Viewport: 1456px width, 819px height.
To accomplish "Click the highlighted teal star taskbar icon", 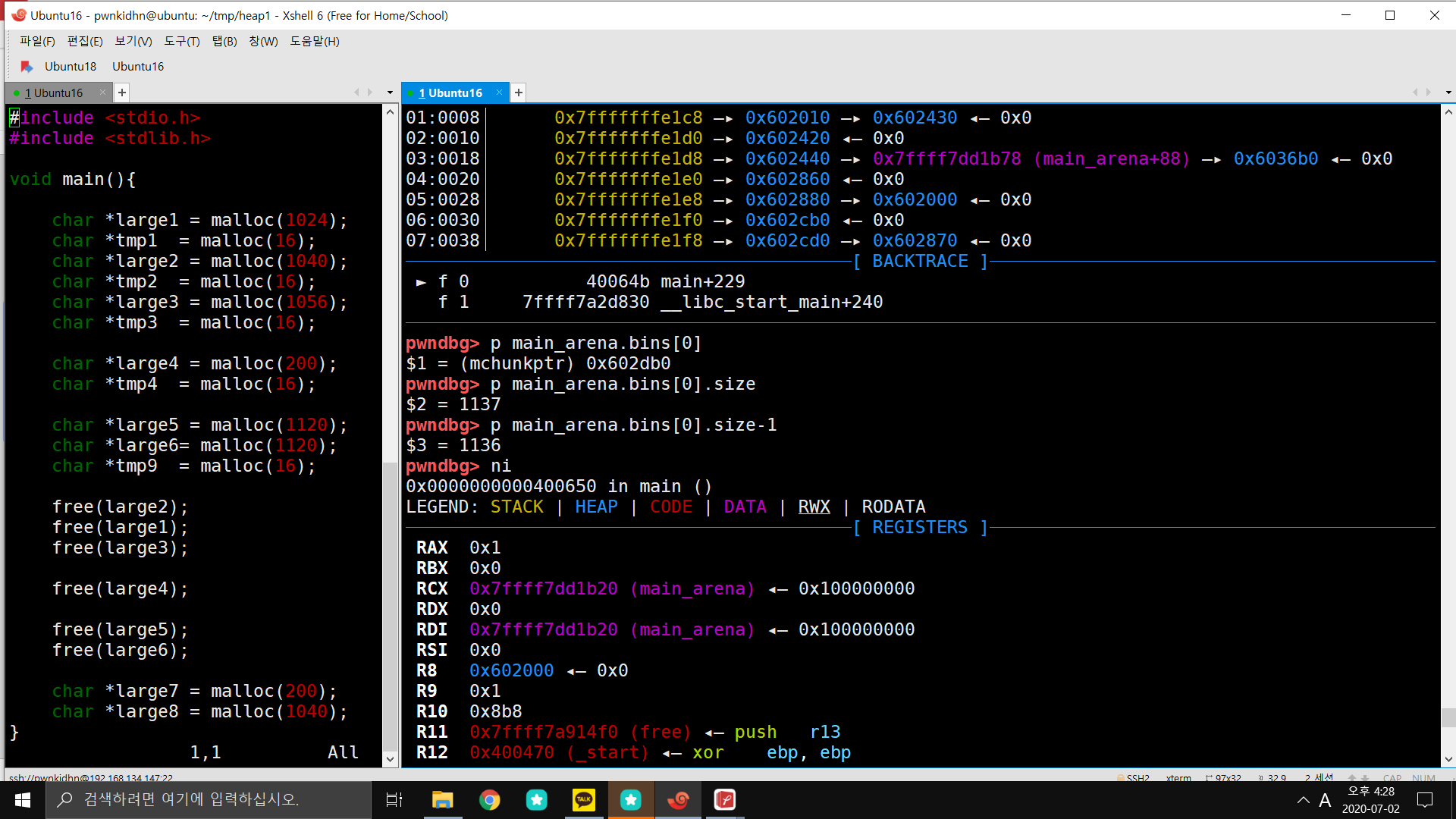I will (x=631, y=800).
